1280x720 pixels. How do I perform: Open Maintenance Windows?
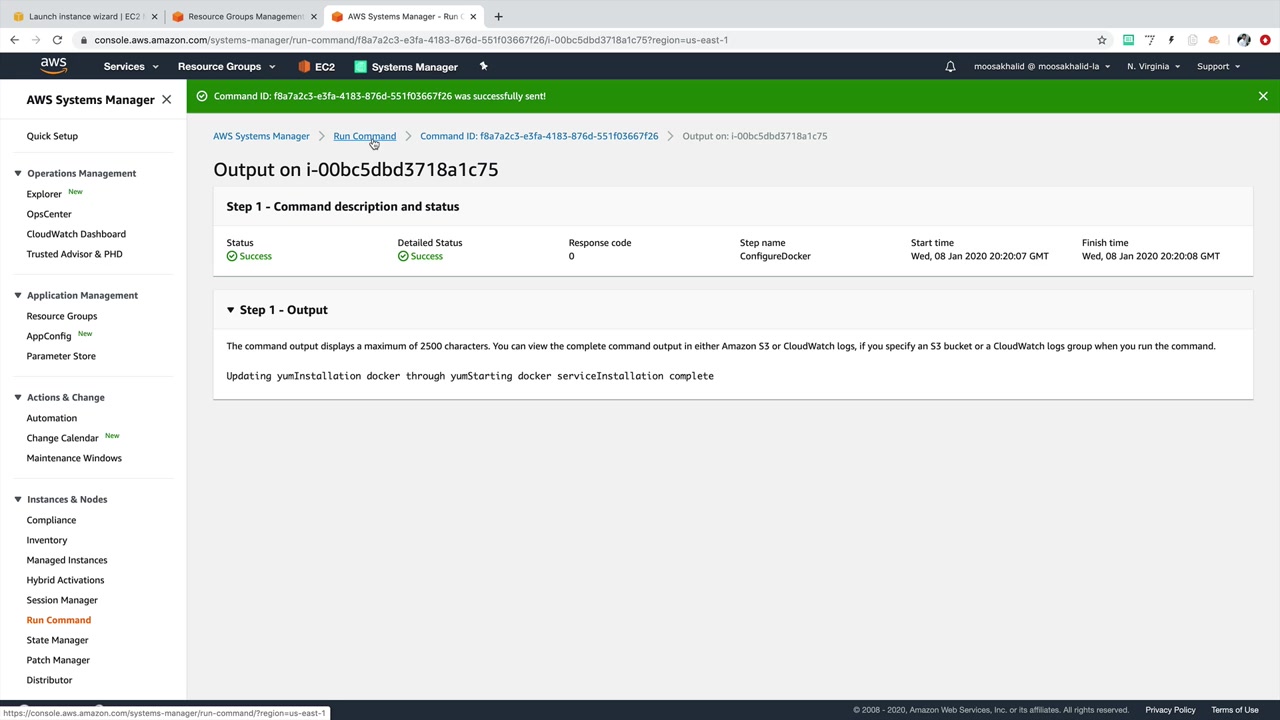[74, 458]
